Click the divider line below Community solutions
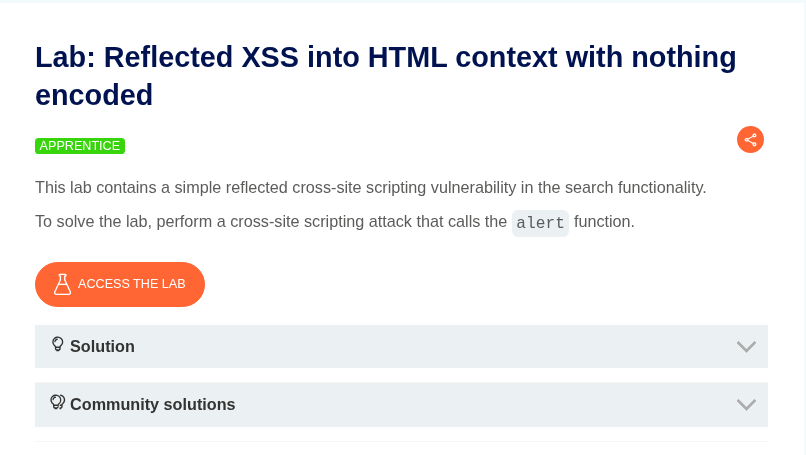806x455 pixels. (401, 441)
